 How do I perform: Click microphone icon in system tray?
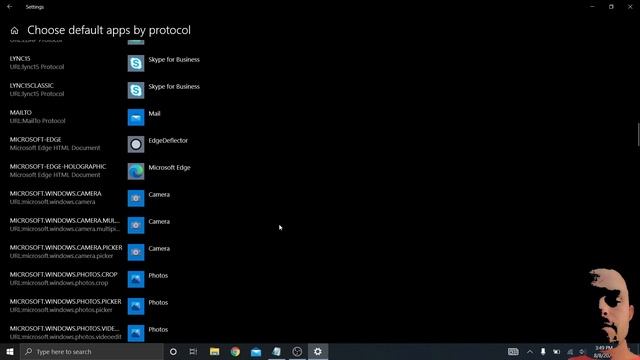click(x=543, y=351)
